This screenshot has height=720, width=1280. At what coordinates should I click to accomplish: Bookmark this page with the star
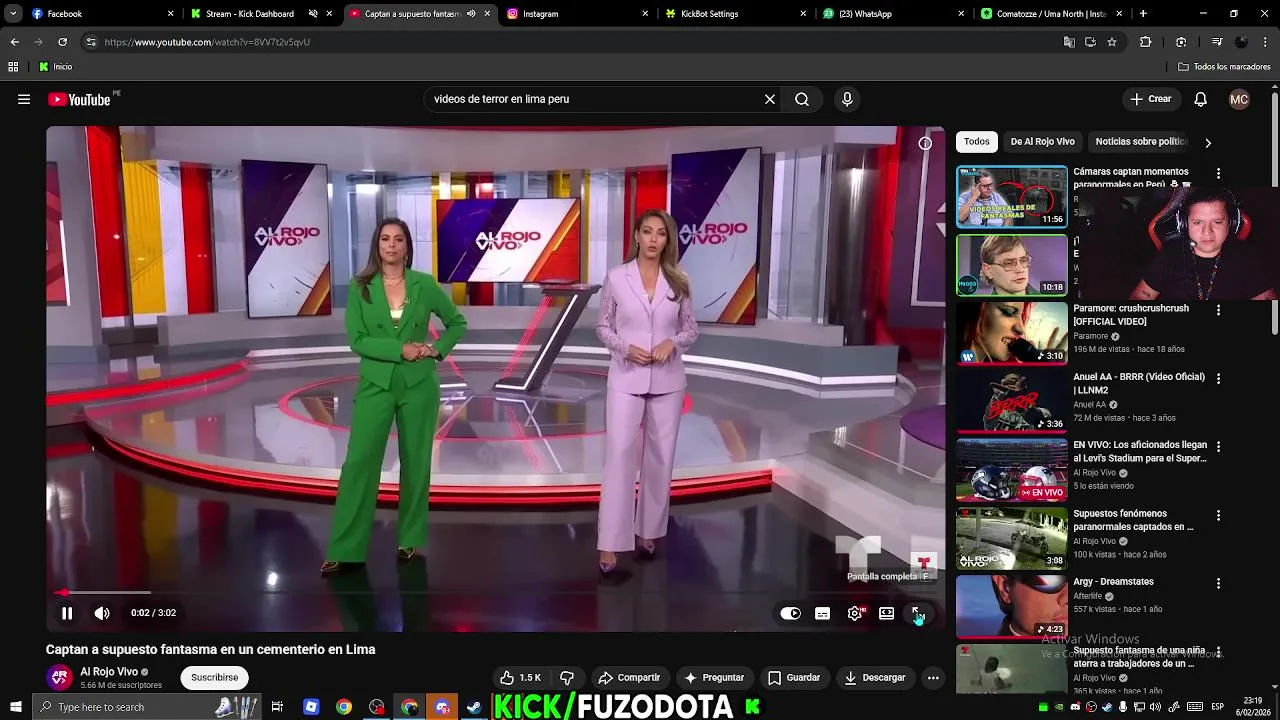pyautogui.click(x=1111, y=42)
